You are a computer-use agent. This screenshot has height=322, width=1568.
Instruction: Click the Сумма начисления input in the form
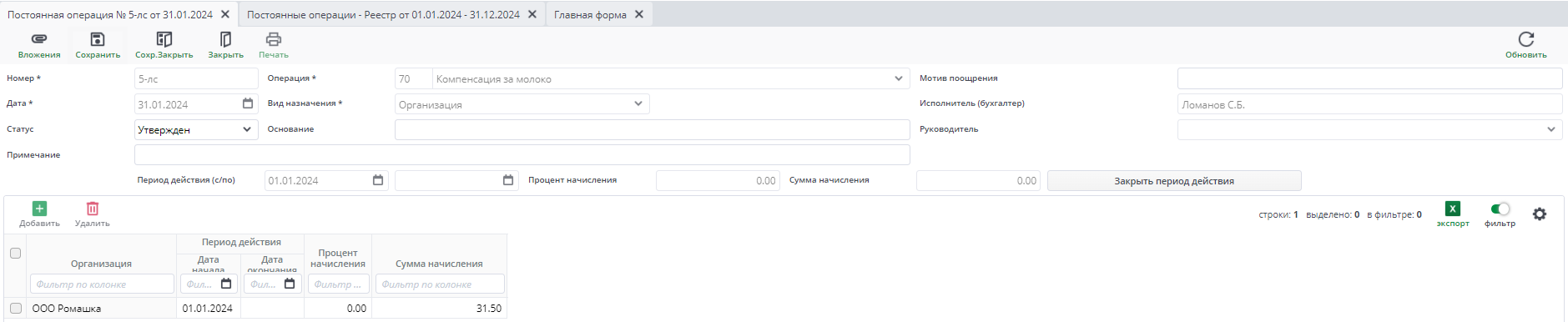tap(978, 180)
